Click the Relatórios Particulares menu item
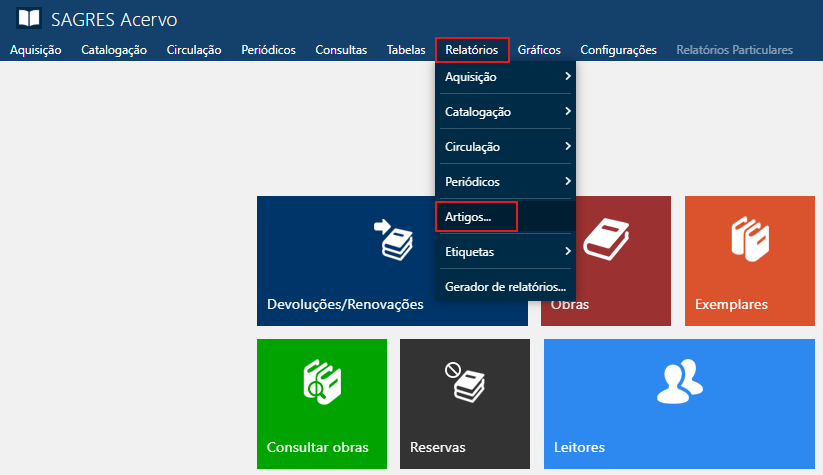The height and width of the screenshot is (475, 823). tap(734, 50)
